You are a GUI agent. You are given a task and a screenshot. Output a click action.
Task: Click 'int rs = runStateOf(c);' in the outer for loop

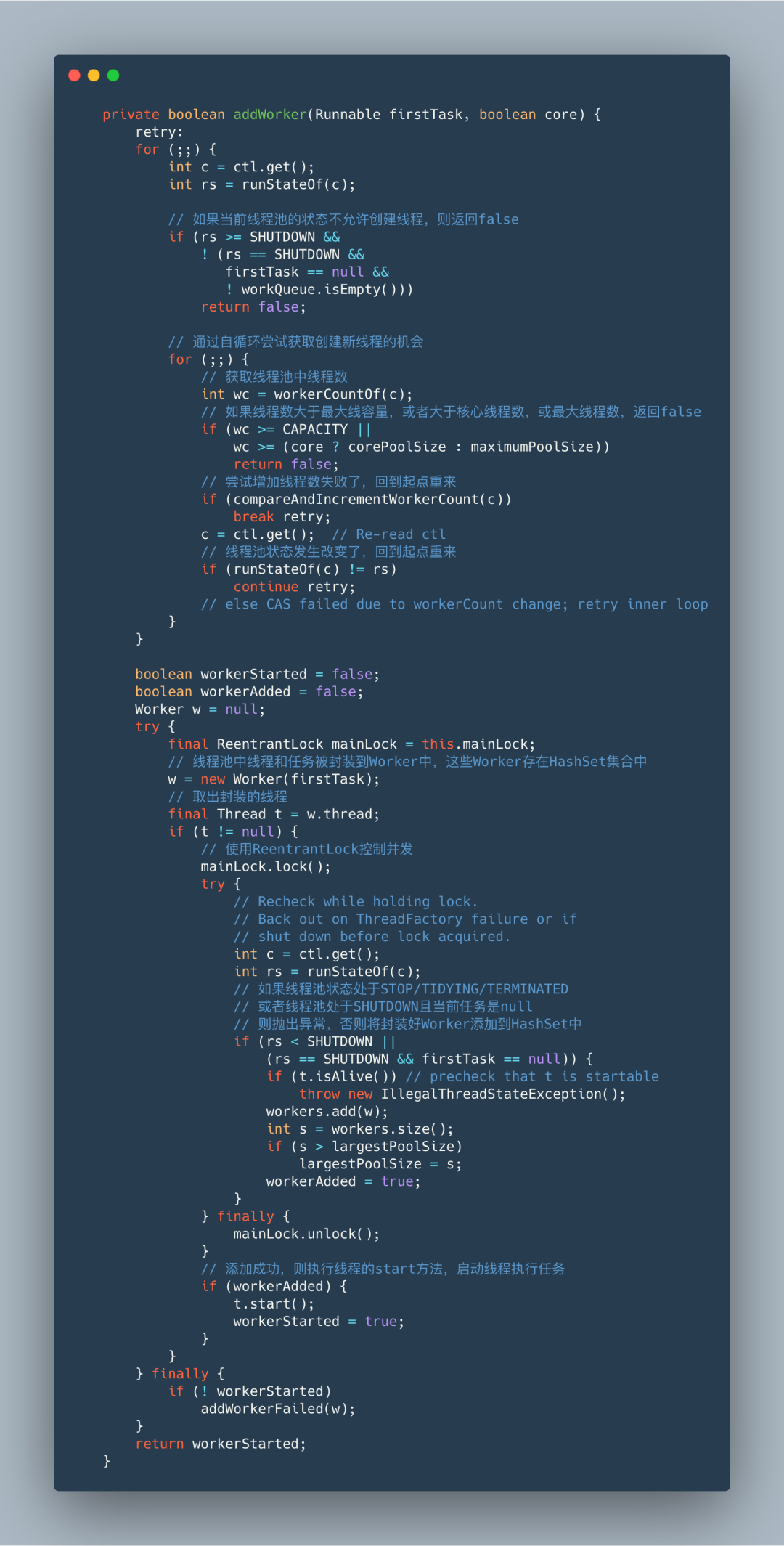262,184
